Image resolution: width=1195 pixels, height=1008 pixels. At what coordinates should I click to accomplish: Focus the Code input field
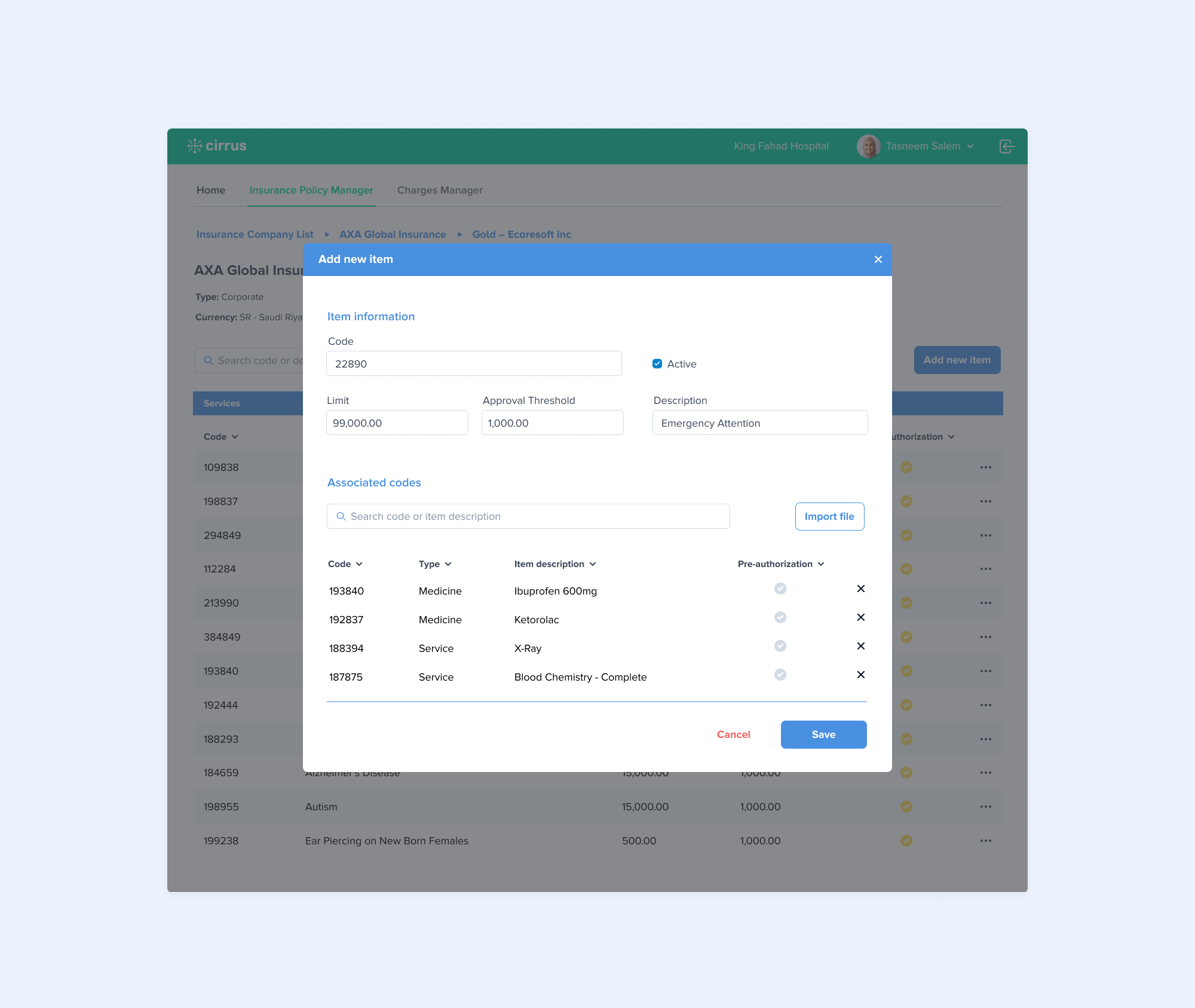(474, 363)
